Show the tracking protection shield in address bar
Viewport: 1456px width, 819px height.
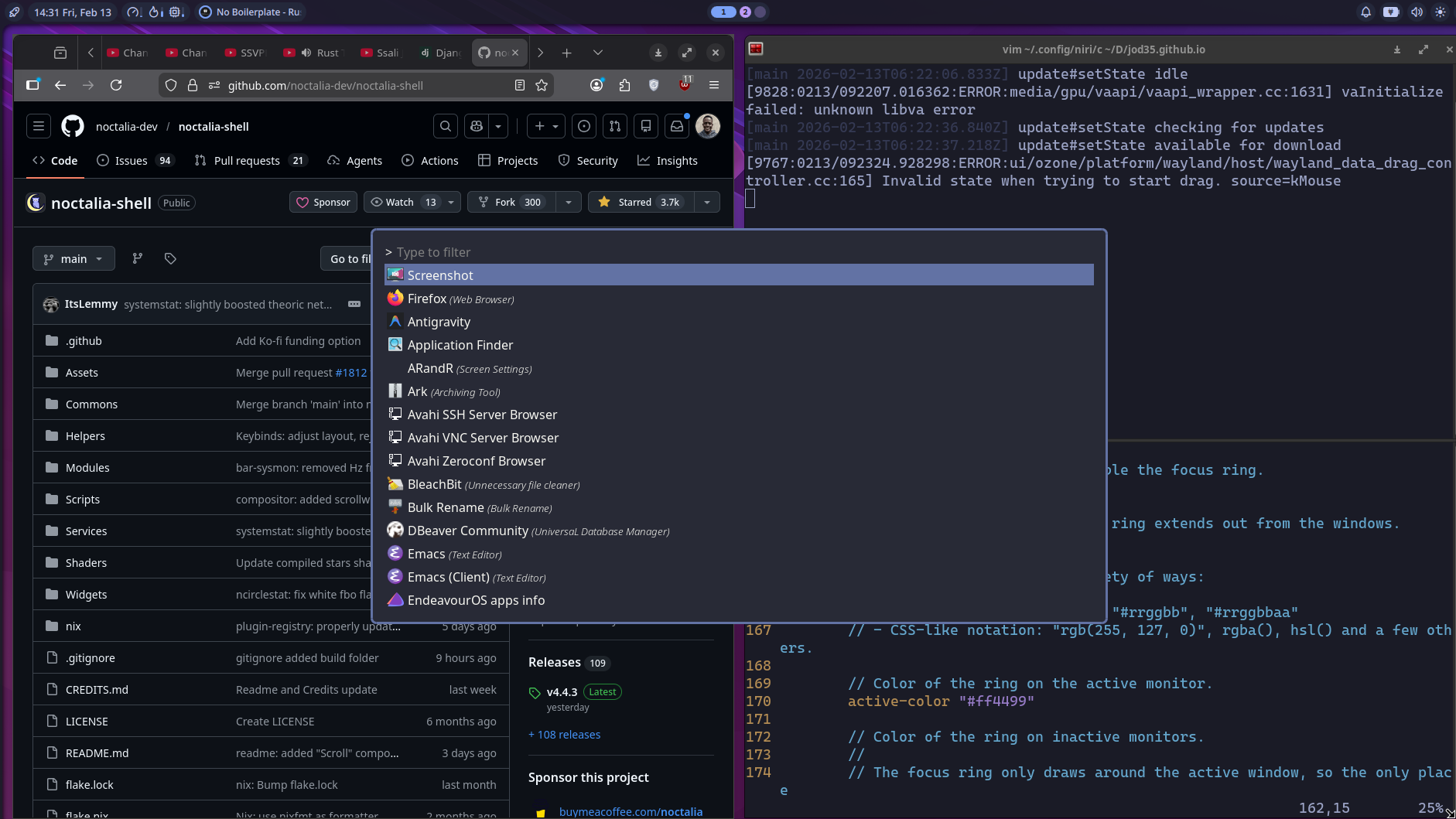[171, 85]
